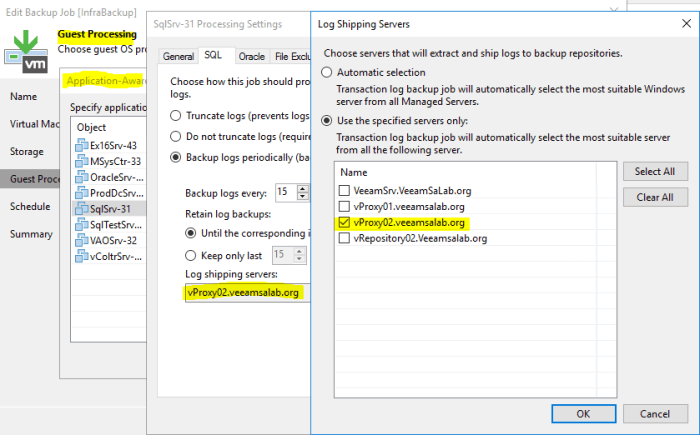
Task: Select Keep only last option
Action: (x=191, y=255)
